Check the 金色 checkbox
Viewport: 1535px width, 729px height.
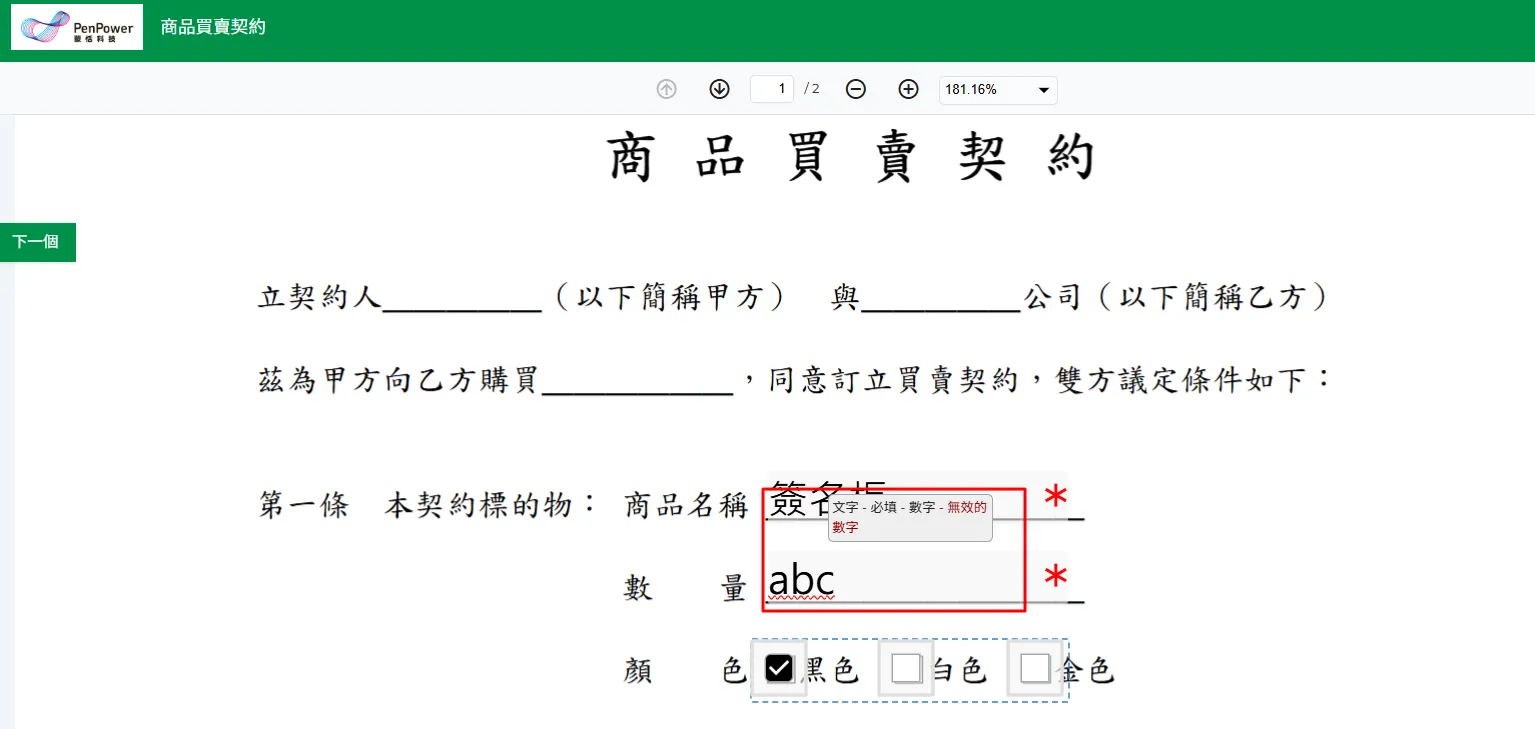pyautogui.click(x=1035, y=668)
